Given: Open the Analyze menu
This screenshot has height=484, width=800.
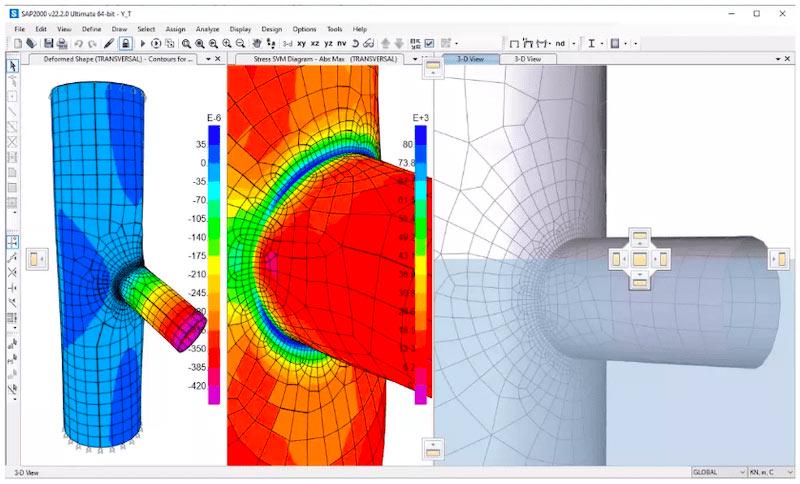Looking at the screenshot, I should point(207,29).
